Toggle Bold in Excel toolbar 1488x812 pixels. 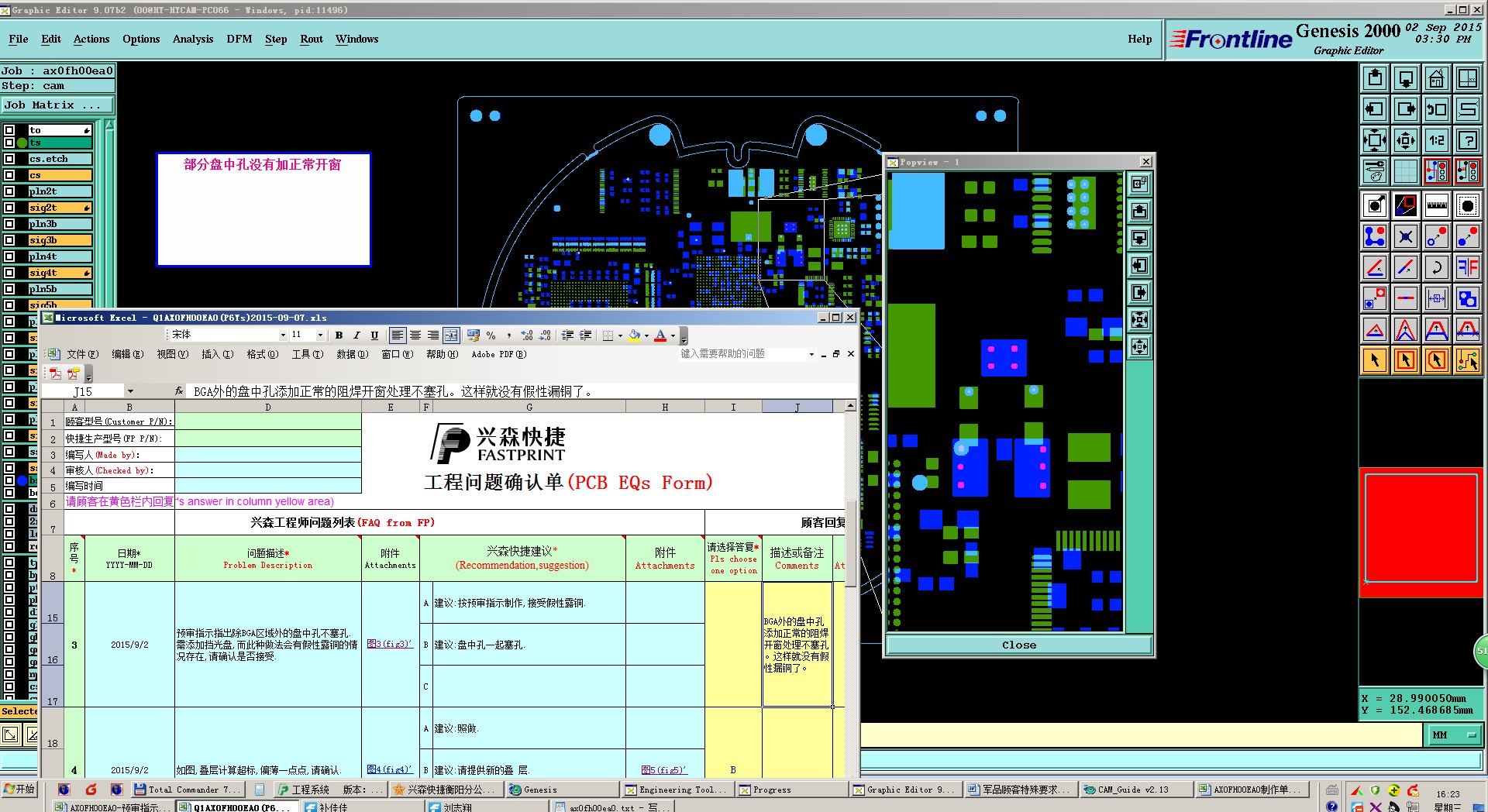tap(339, 335)
